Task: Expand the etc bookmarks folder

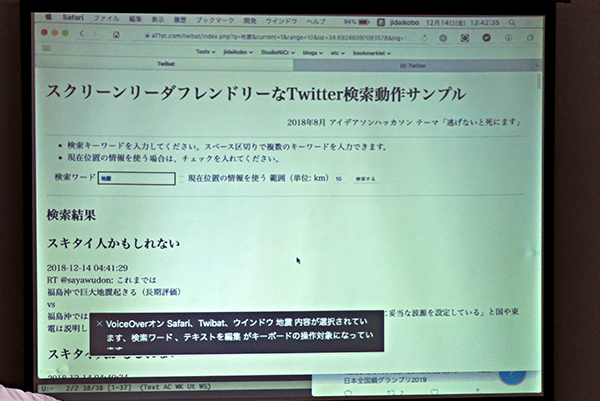Action: [x=338, y=53]
